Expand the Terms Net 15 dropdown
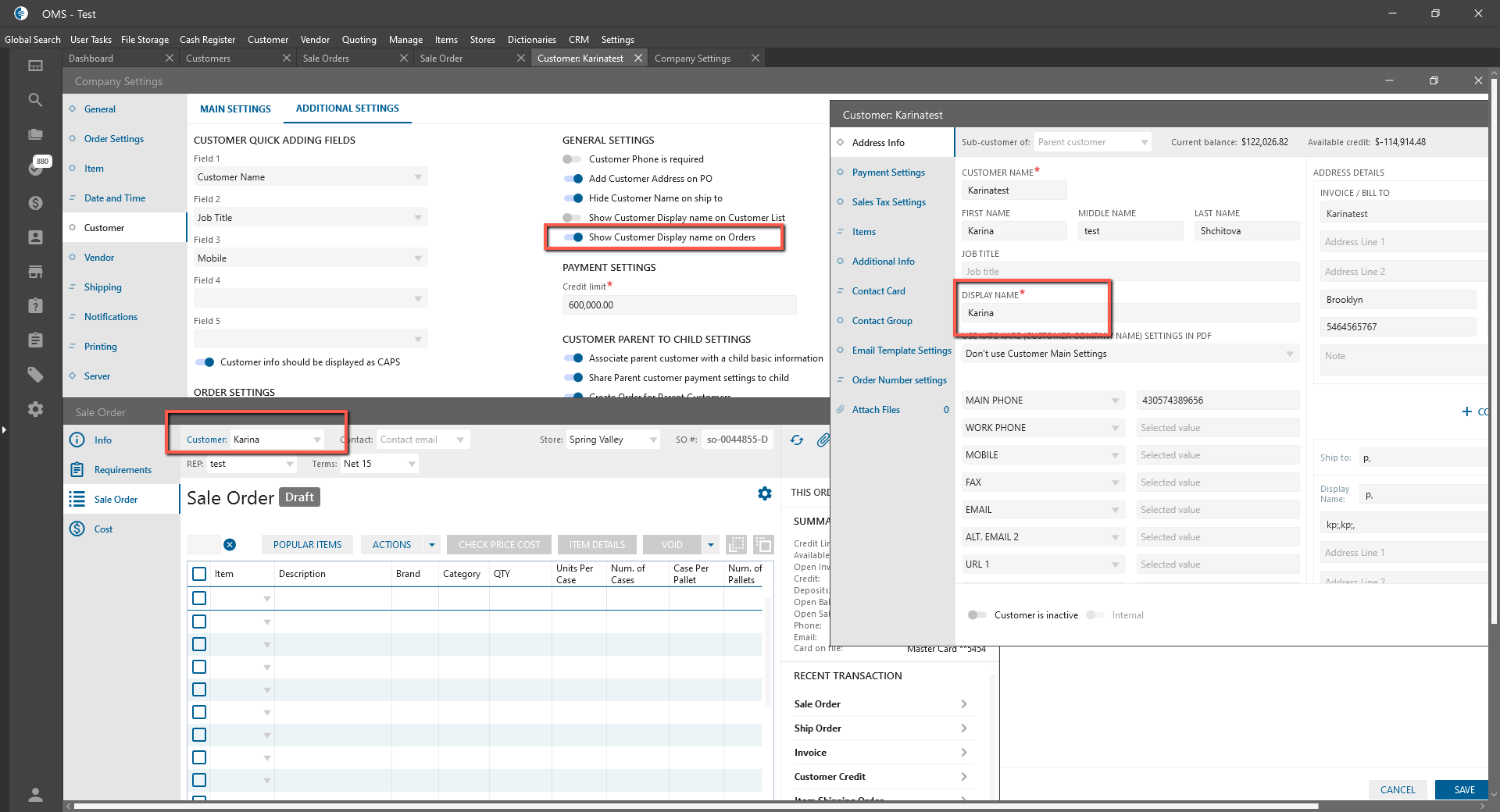This screenshot has height=812, width=1500. (x=411, y=464)
